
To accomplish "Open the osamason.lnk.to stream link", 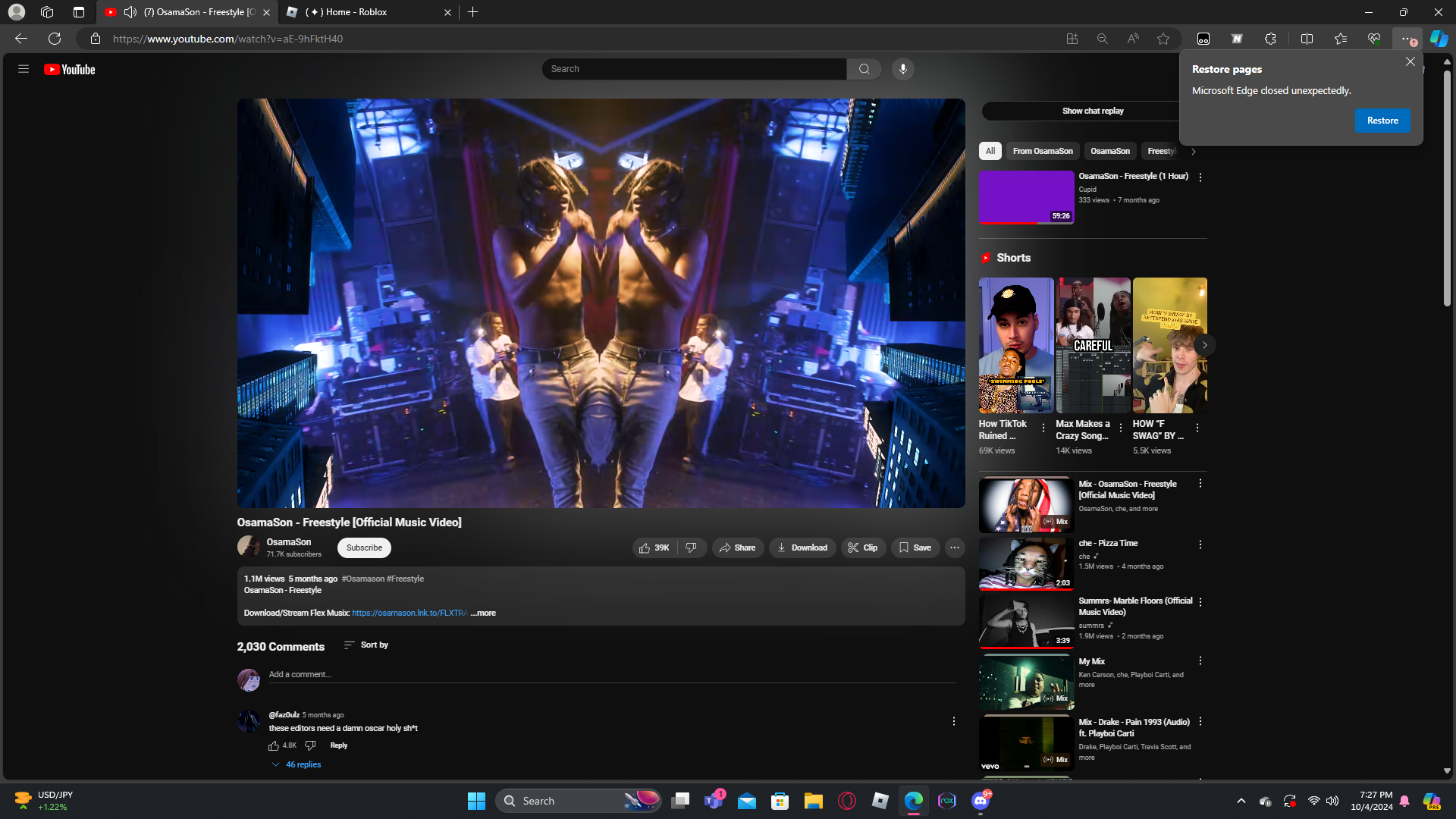I will (409, 613).
